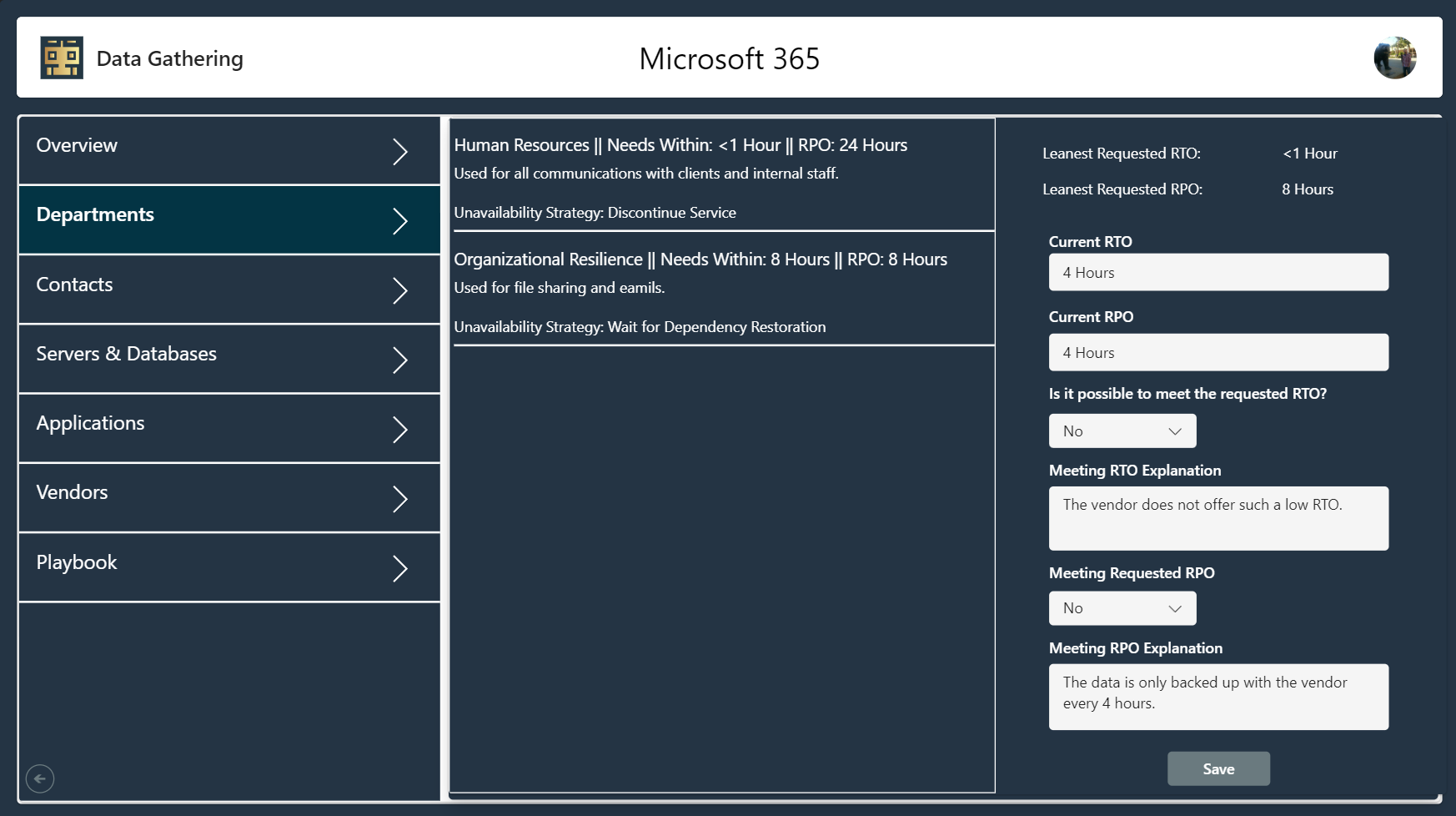Click 'Unavailability Strategy: Discontinue Service' text
1456x816 pixels.
(x=595, y=213)
